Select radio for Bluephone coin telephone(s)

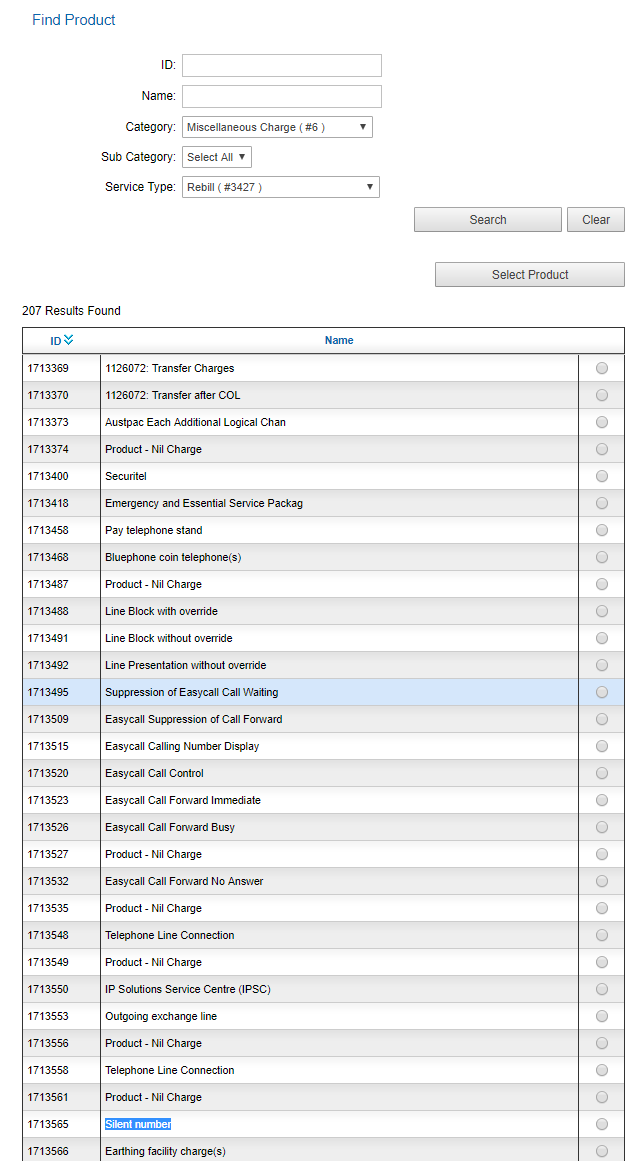tap(602, 557)
